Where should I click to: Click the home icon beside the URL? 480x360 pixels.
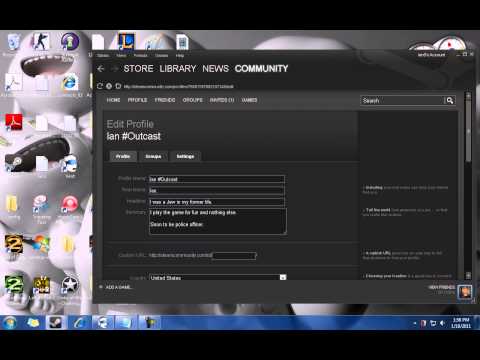pos(118,86)
